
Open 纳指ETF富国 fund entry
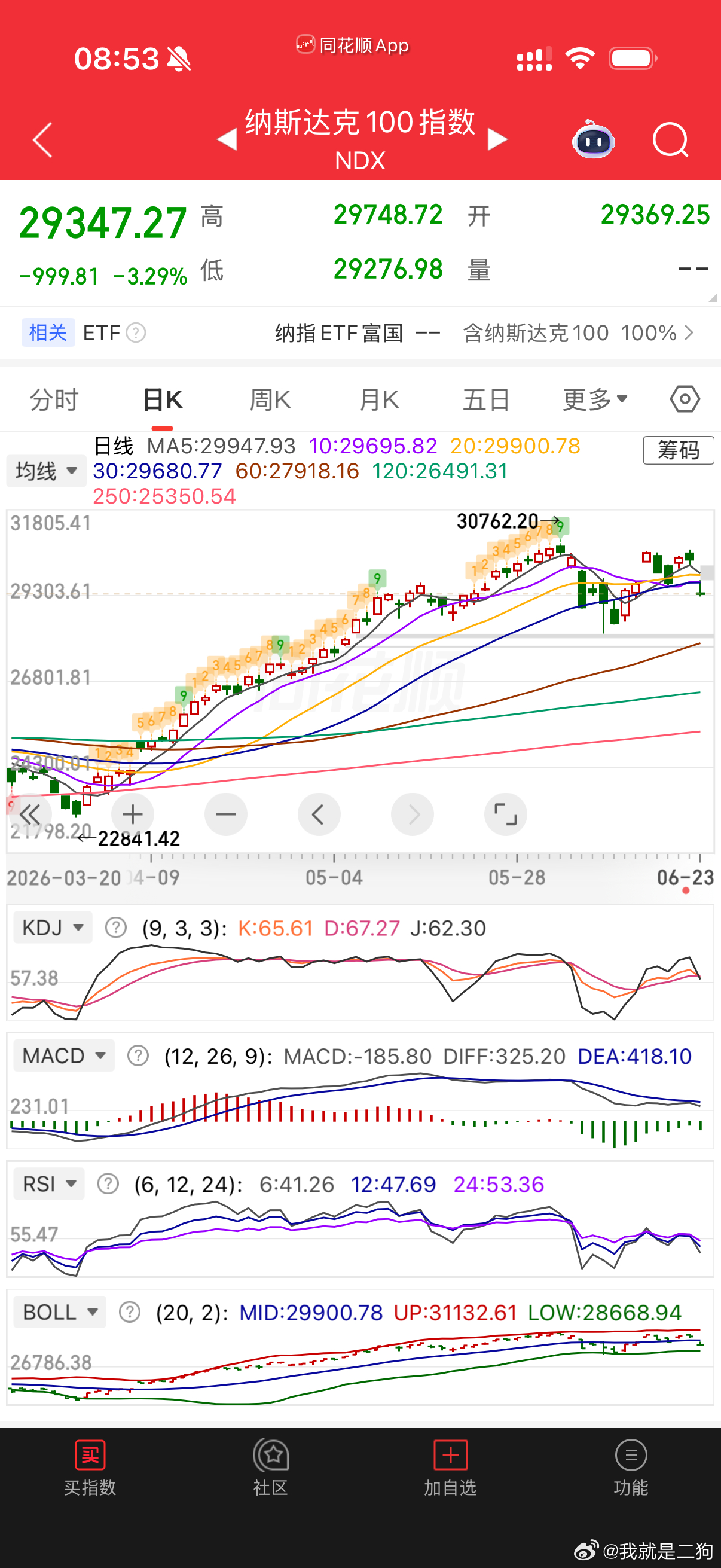coord(339,333)
